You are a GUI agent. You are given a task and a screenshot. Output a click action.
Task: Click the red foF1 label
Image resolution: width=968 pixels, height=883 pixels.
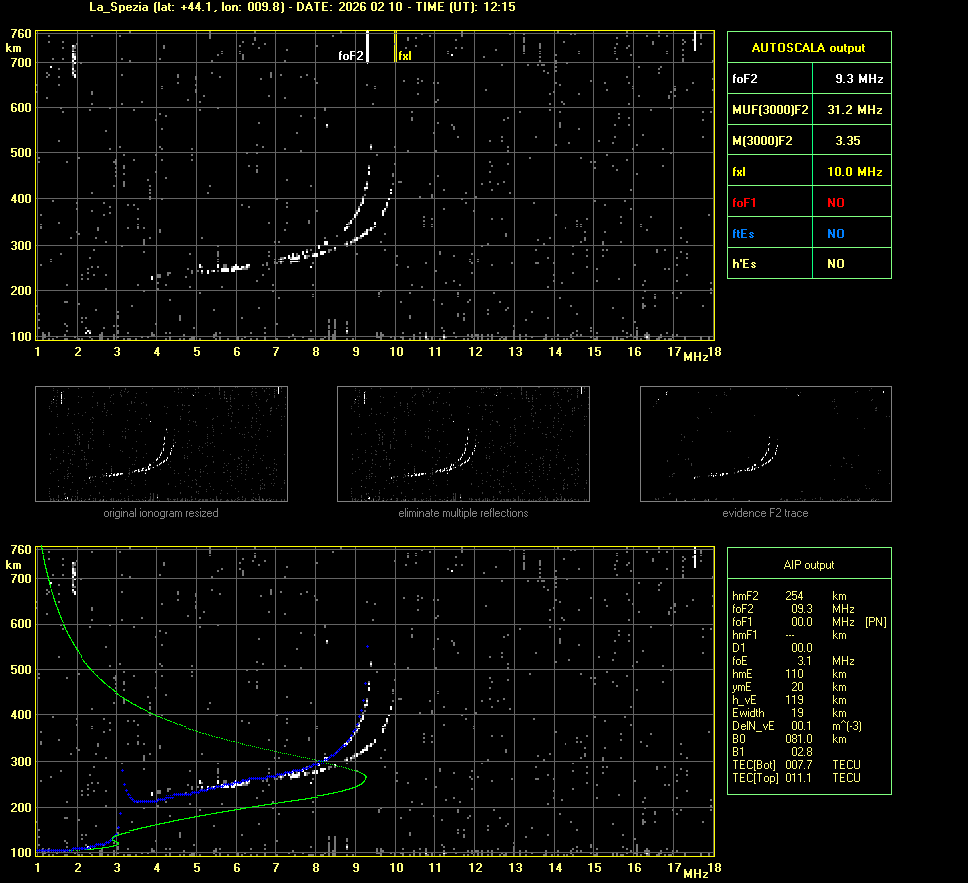745,202
